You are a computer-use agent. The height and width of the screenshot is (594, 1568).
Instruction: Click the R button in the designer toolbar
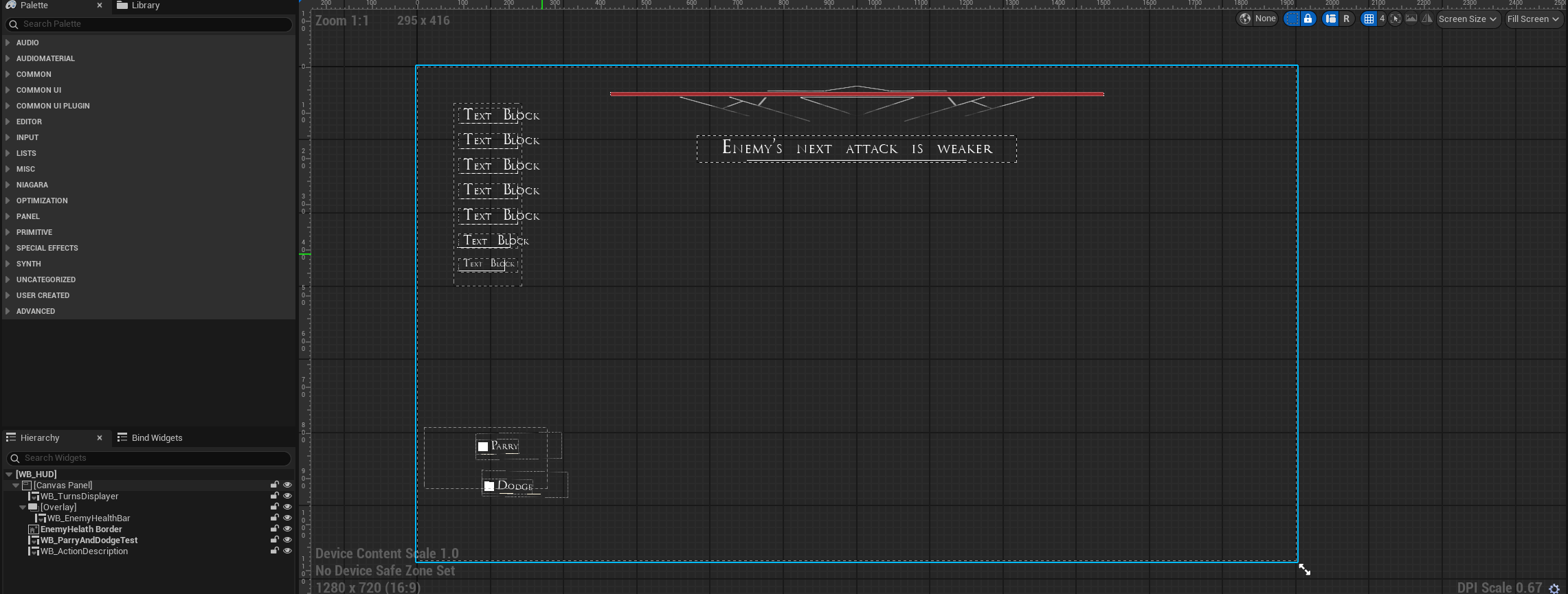click(x=1346, y=19)
